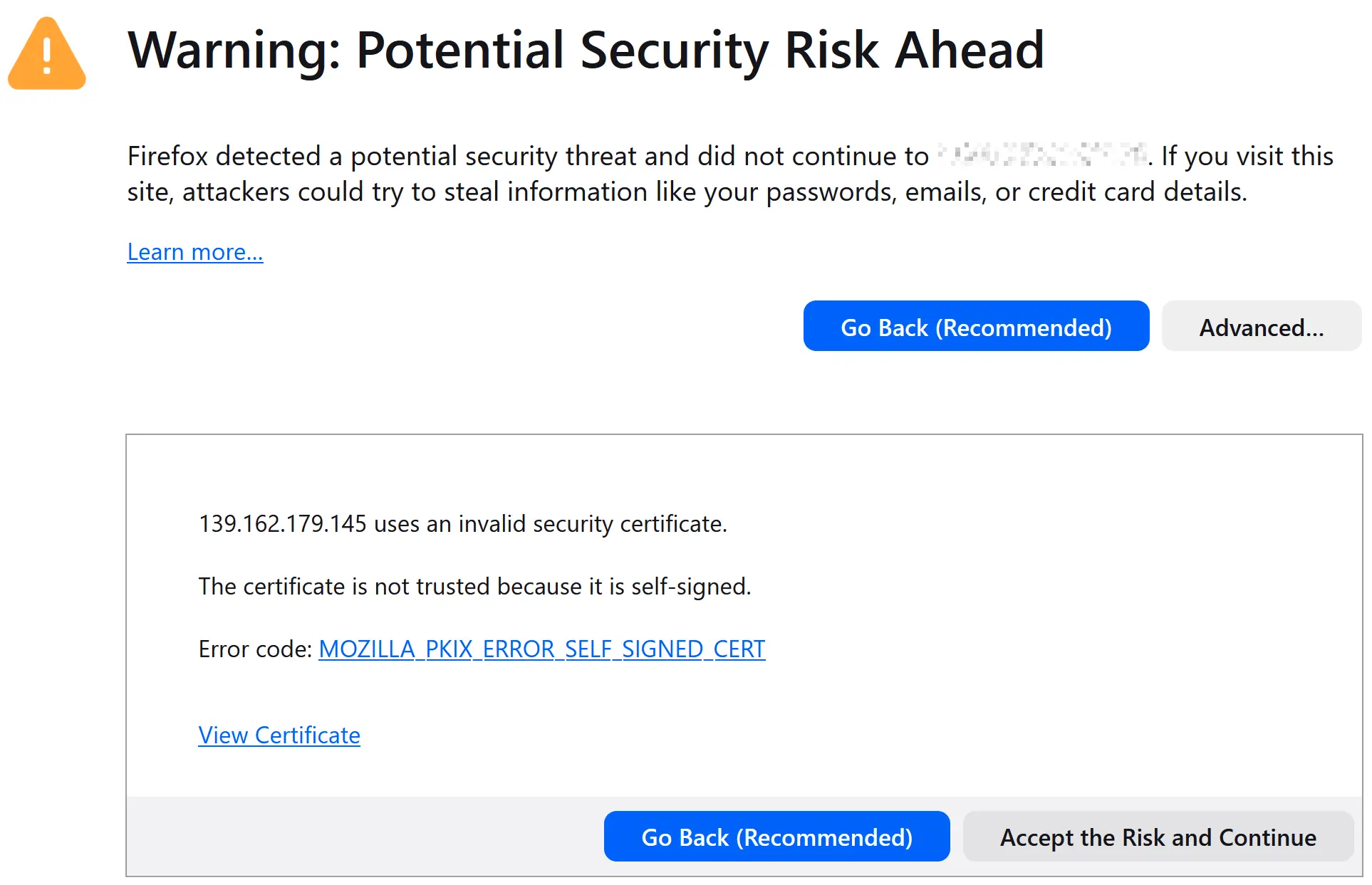Choose Accept the Risk and Continue
Image resolution: width=1372 pixels, height=885 pixels.
(x=1158, y=837)
